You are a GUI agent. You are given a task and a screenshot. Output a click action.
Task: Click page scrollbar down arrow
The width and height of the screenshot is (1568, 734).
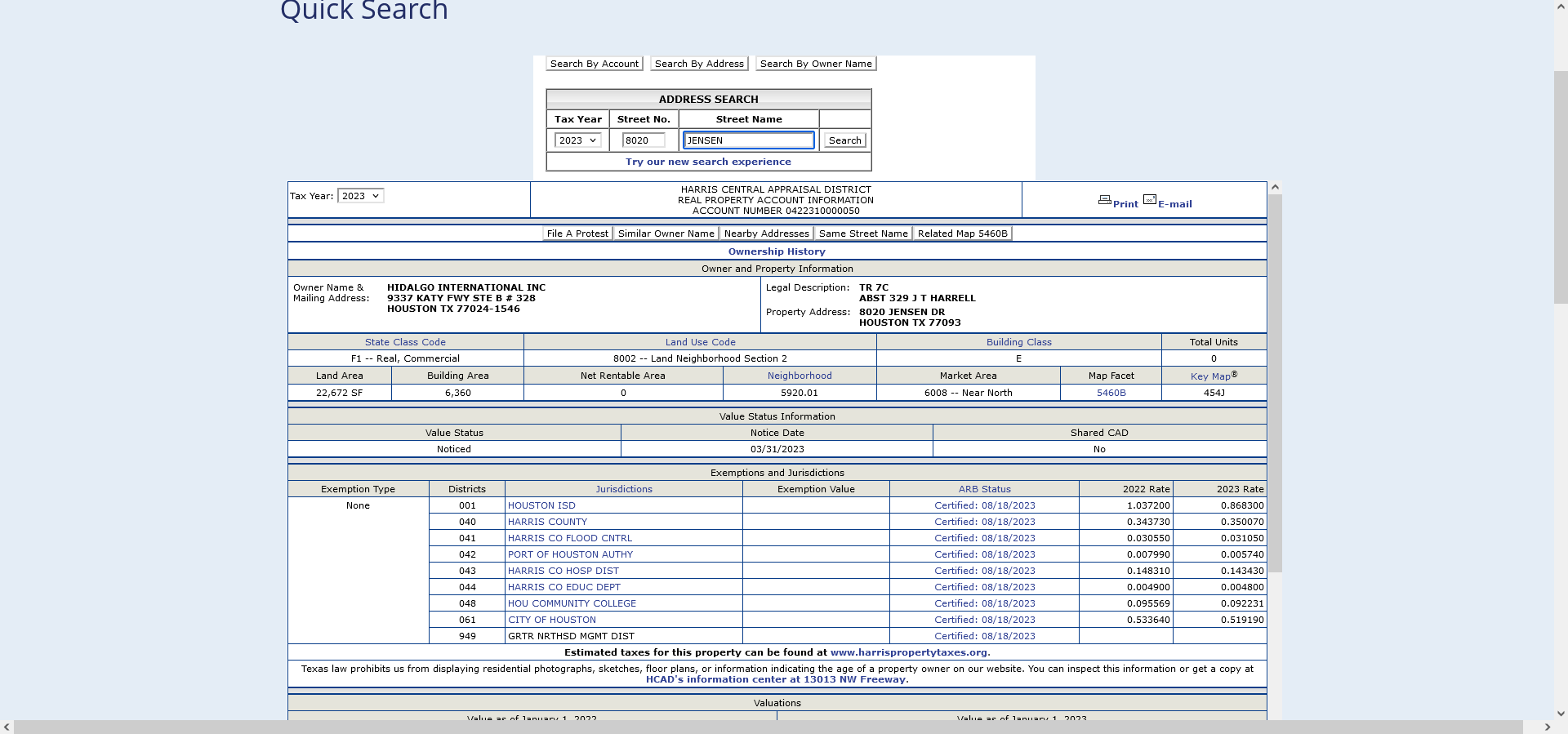(1561, 713)
